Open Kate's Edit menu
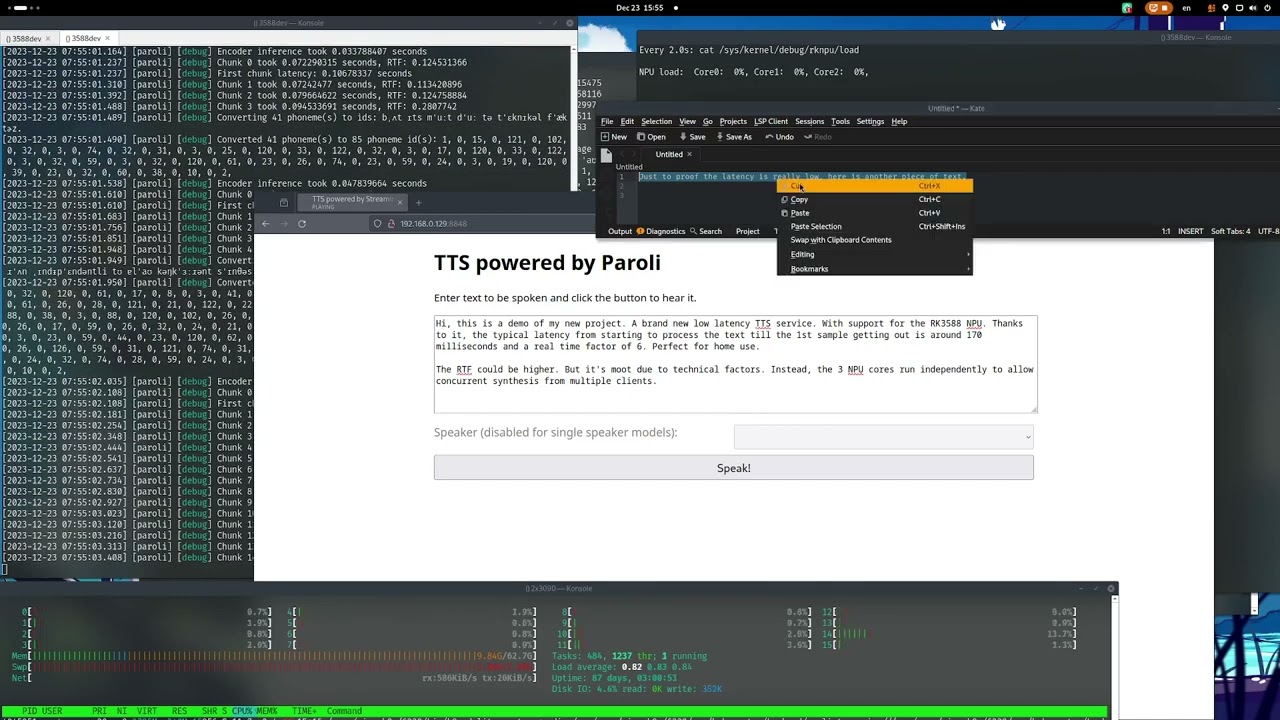 pos(627,122)
